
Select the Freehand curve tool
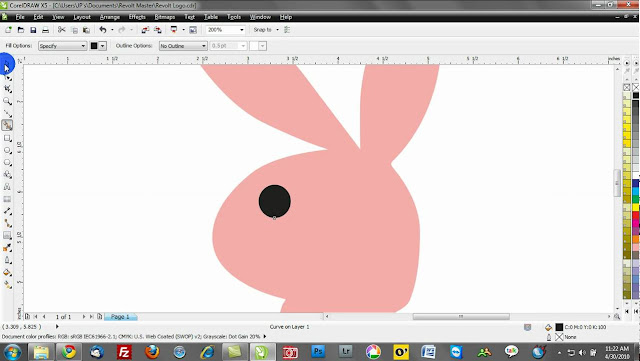point(7,113)
